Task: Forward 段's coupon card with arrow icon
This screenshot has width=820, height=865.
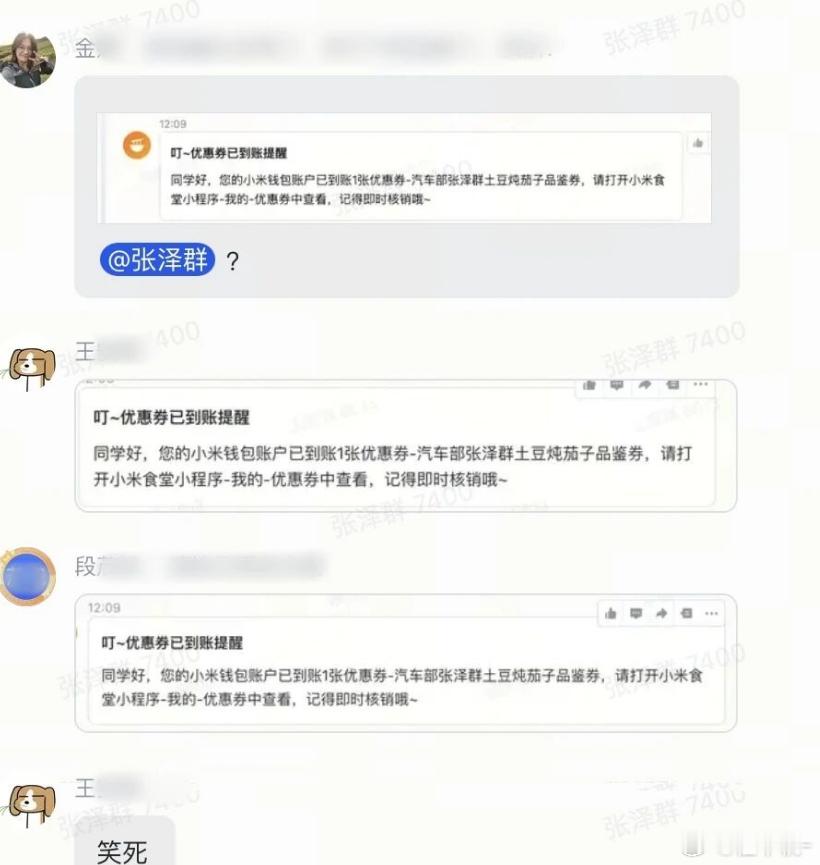Action: pos(662,613)
